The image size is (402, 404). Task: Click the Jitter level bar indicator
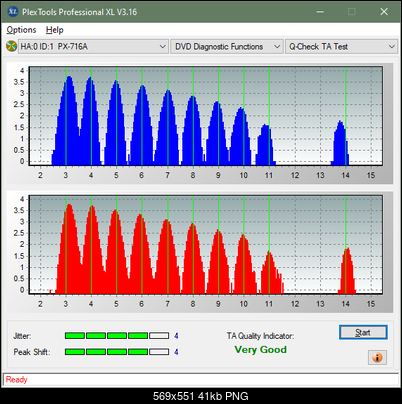tap(117, 336)
